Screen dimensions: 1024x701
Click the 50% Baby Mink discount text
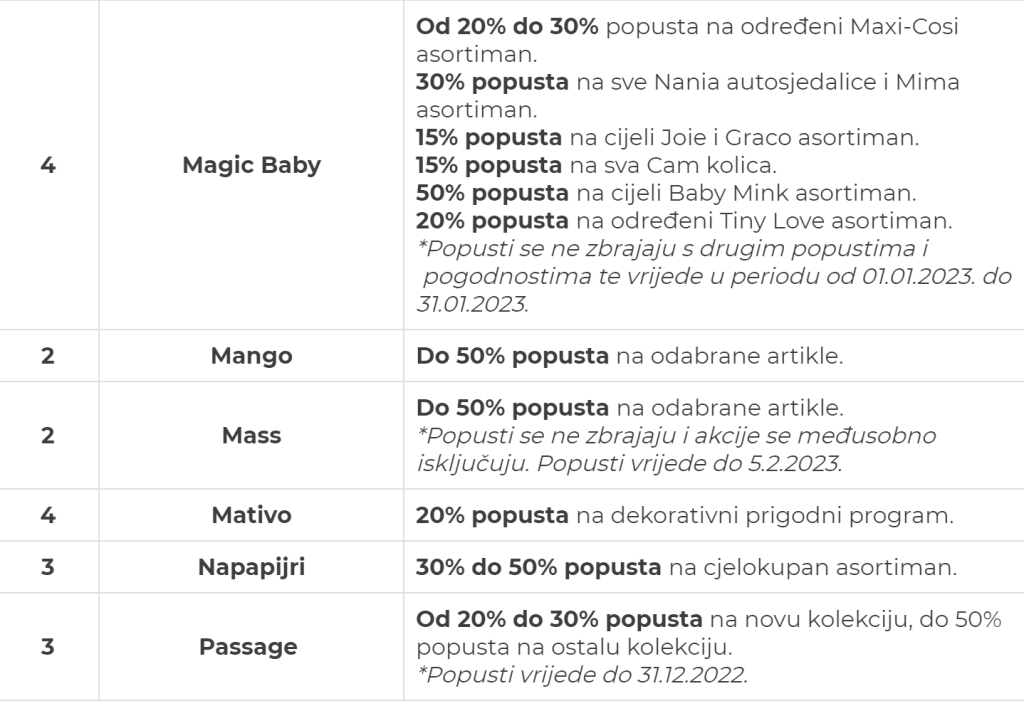point(666,193)
